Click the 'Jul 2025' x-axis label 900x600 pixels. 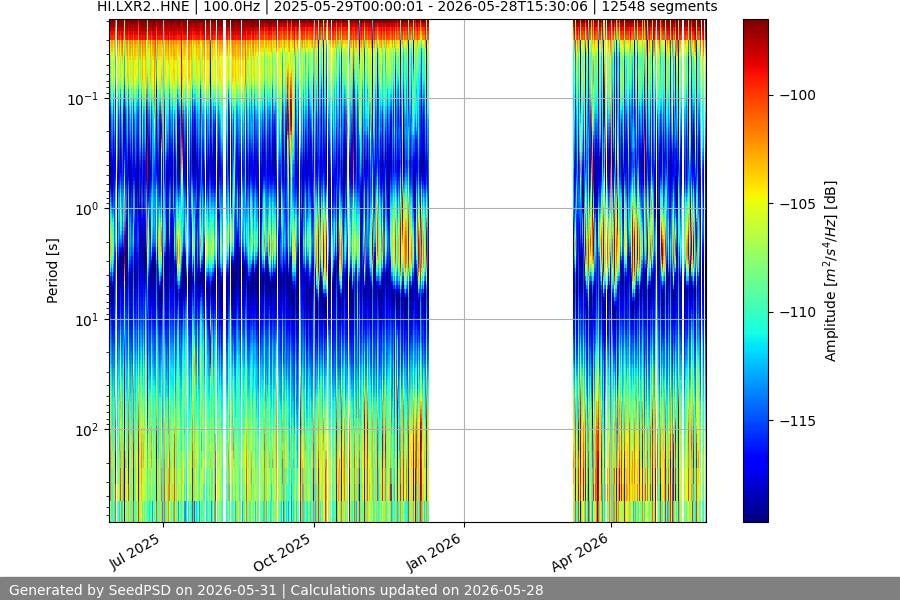(135, 552)
